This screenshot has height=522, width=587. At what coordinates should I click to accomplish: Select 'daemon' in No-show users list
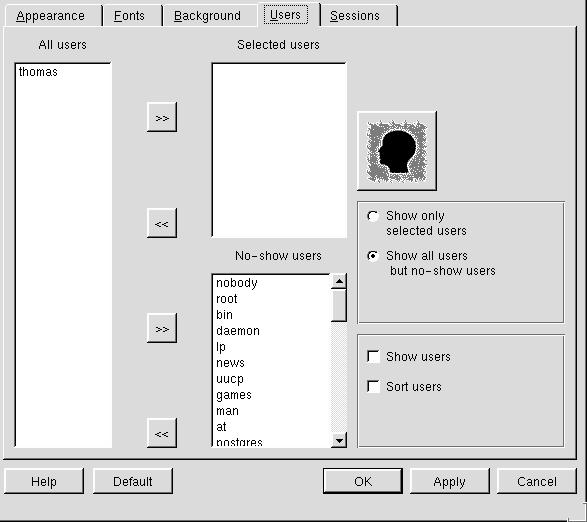pos(271,331)
